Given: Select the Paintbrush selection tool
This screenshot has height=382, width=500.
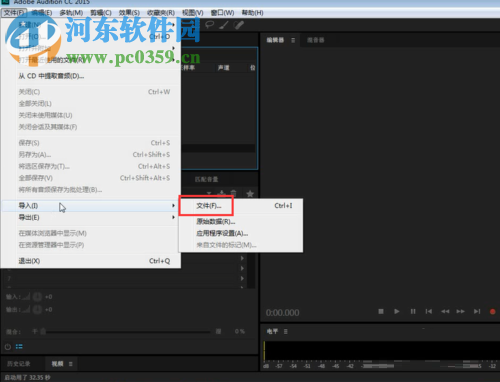Looking at the screenshot, I should (224, 25).
